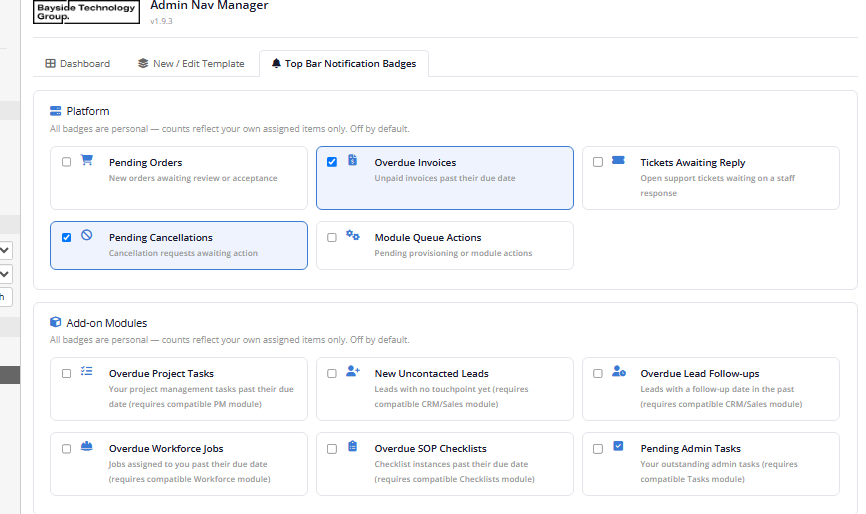Select Top Bar Notification Badges tab

[x=344, y=63]
